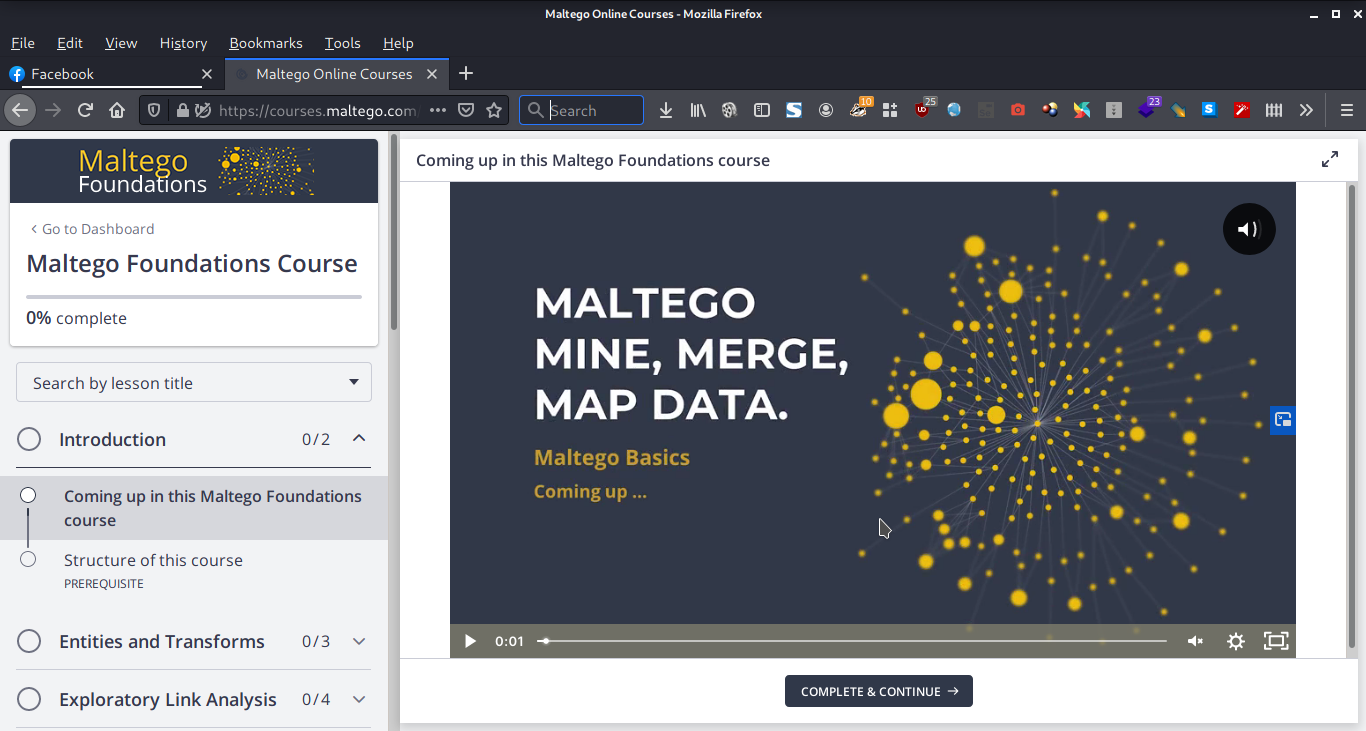Bookmark this page with the star
The width and height of the screenshot is (1366, 731).
494,110
